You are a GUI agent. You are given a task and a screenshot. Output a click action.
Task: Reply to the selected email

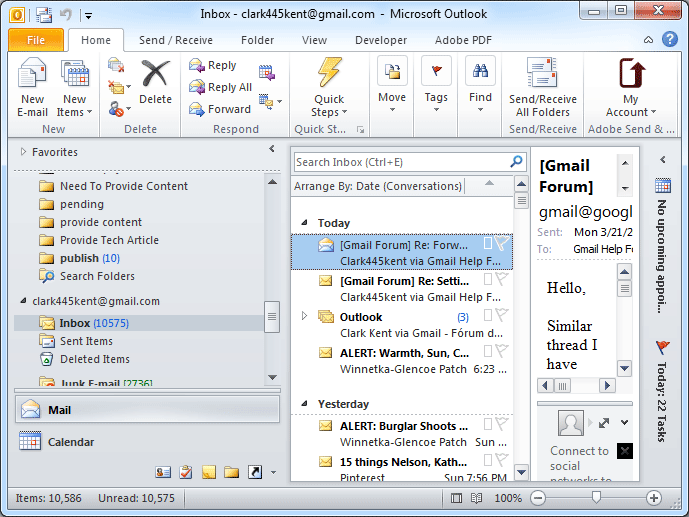213,65
